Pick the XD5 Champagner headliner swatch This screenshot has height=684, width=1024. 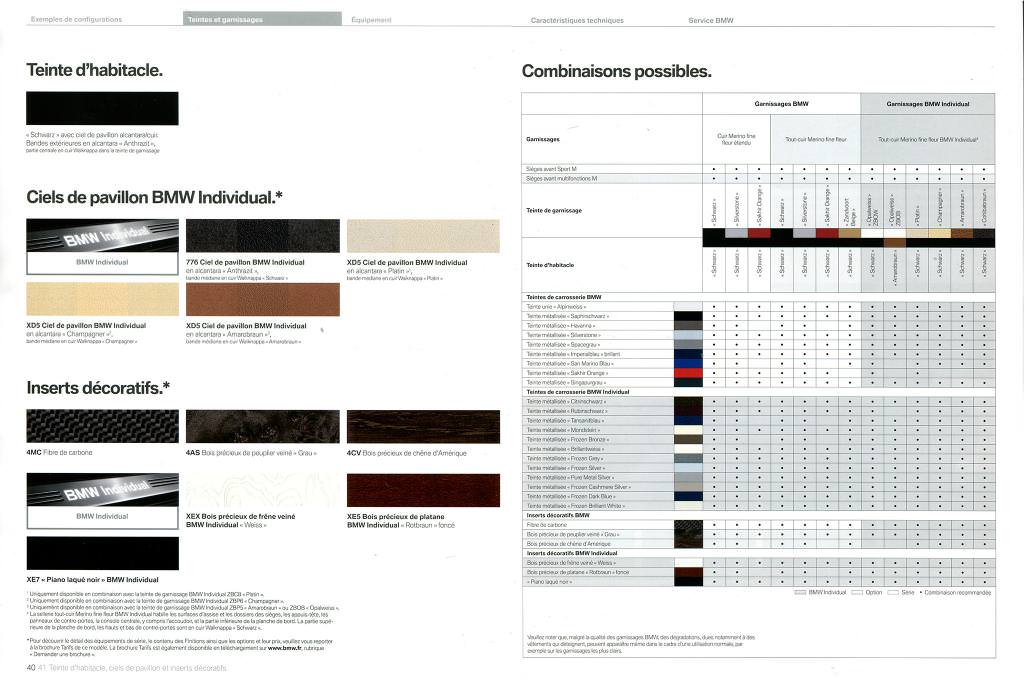click(102, 299)
